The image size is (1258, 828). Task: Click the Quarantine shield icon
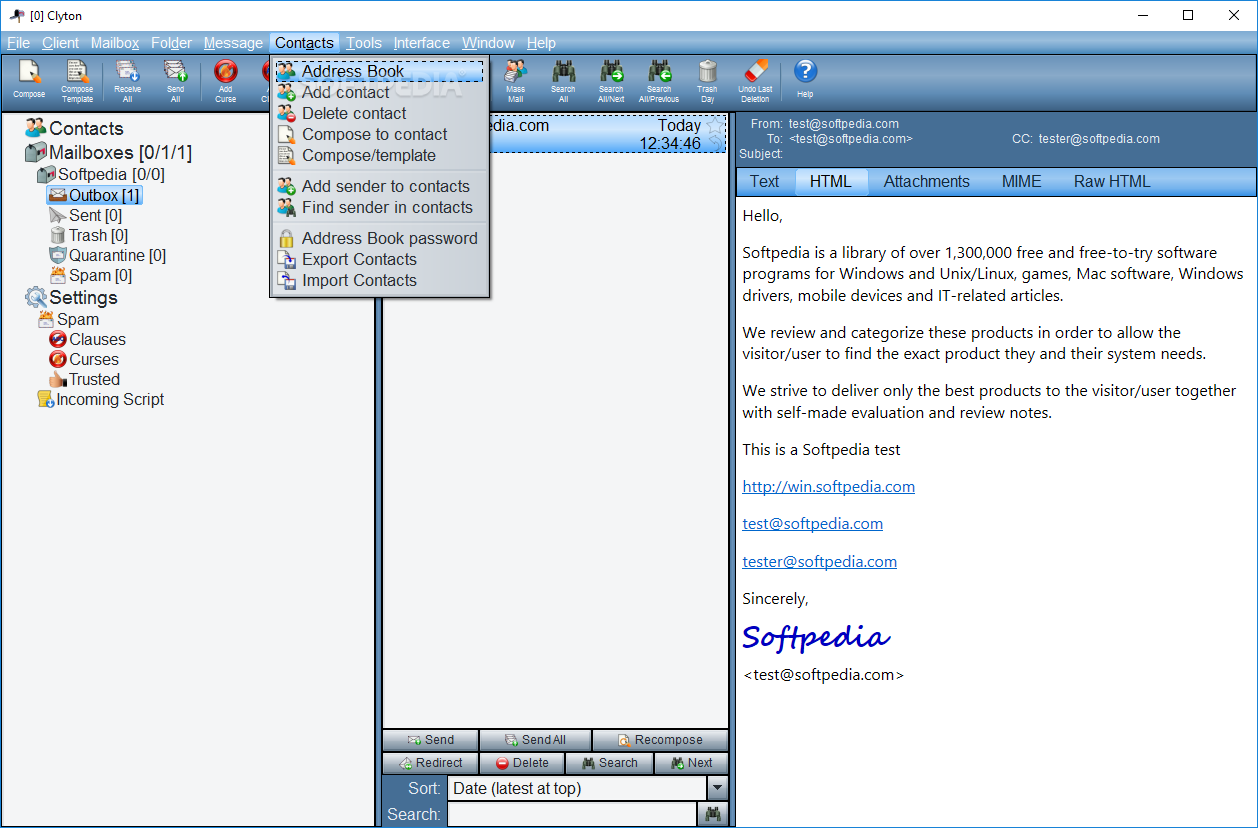(x=58, y=255)
